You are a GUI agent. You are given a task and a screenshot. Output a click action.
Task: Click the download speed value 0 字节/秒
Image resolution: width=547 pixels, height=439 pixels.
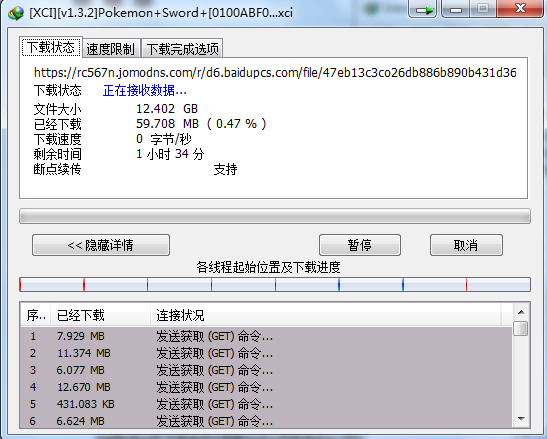[x=164, y=139]
